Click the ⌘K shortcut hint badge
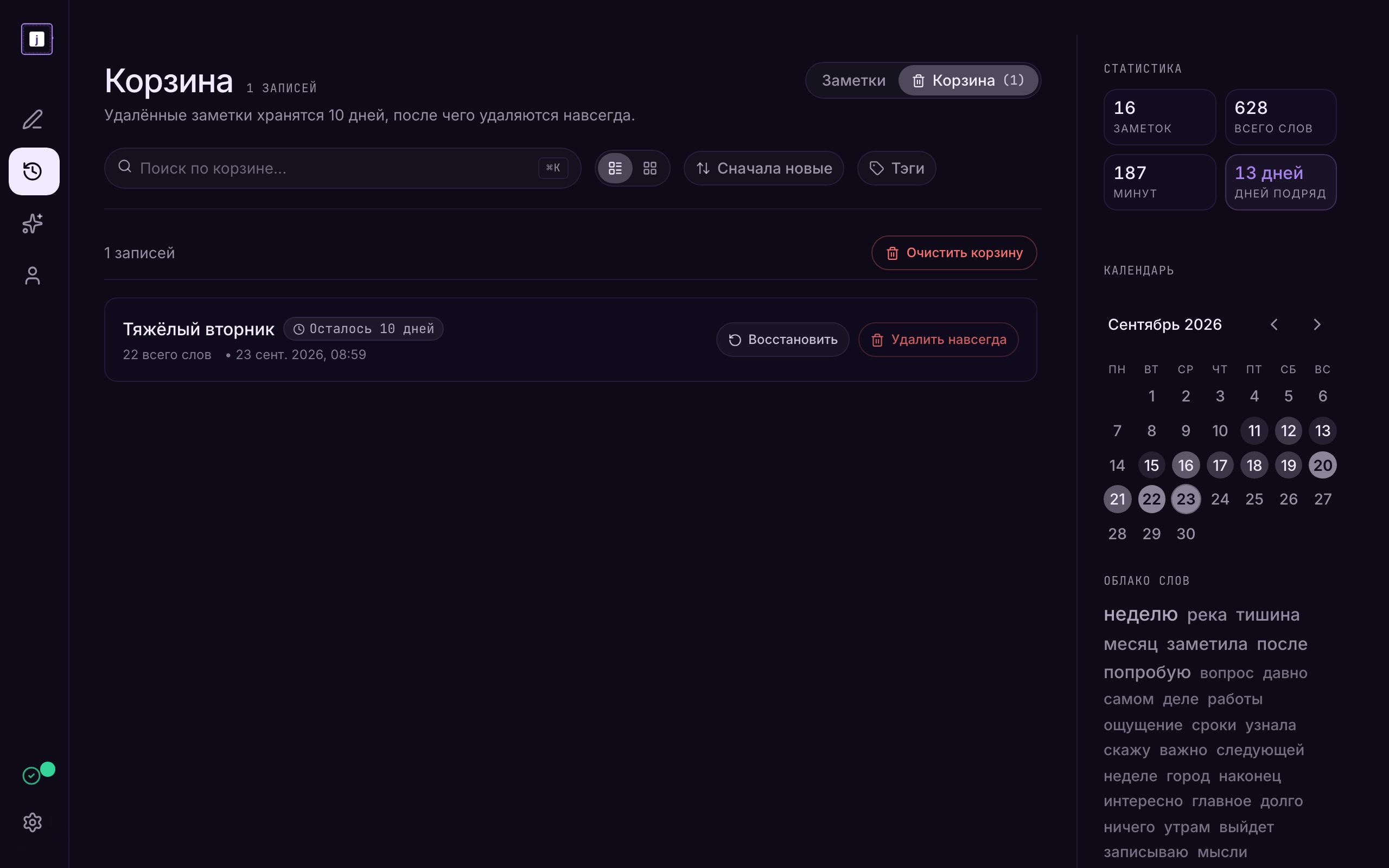This screenshot has width=1389, height=868. [553, 168]
